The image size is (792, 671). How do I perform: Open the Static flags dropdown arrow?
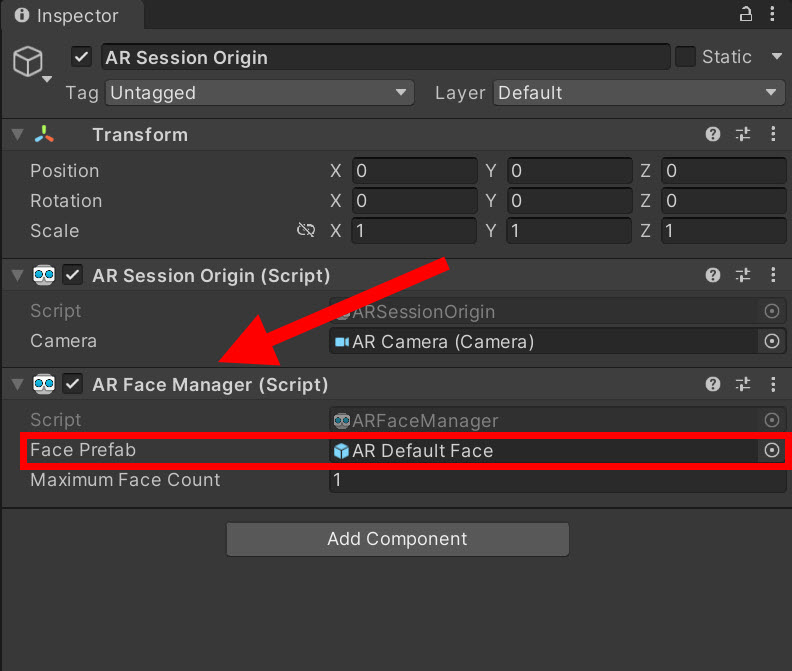[777, 57]
